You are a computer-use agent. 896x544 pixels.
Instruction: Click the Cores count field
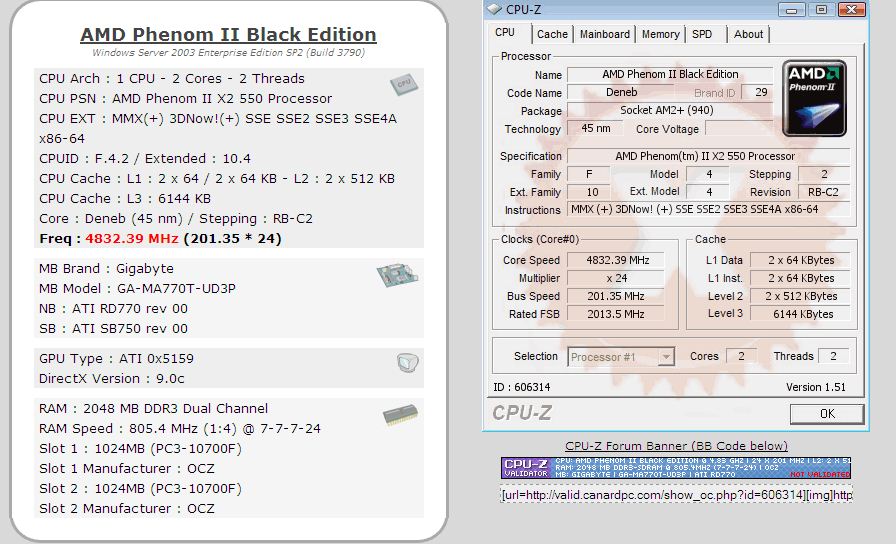coord(741,356)
